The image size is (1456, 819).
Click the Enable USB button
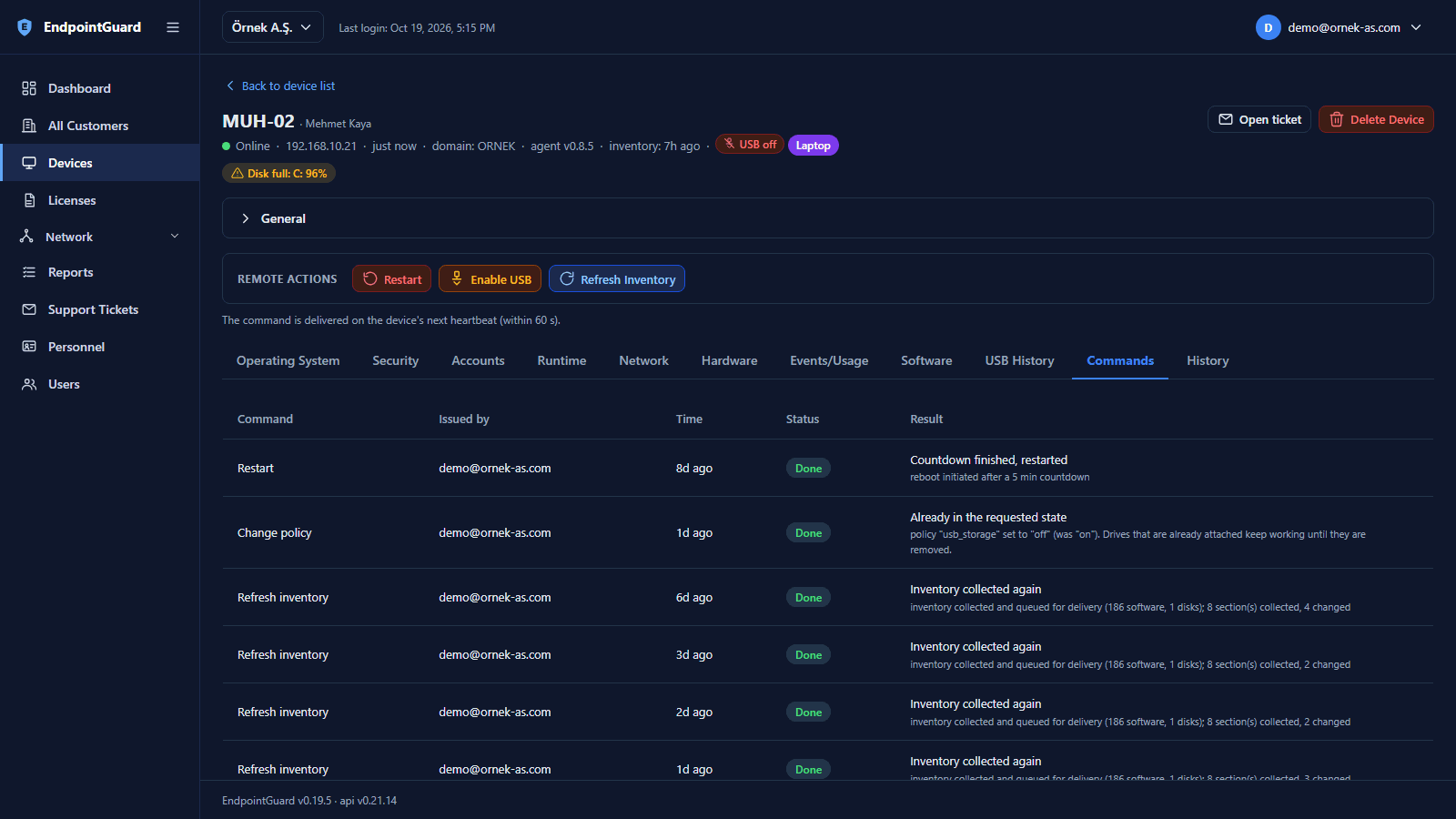(490, 279)
